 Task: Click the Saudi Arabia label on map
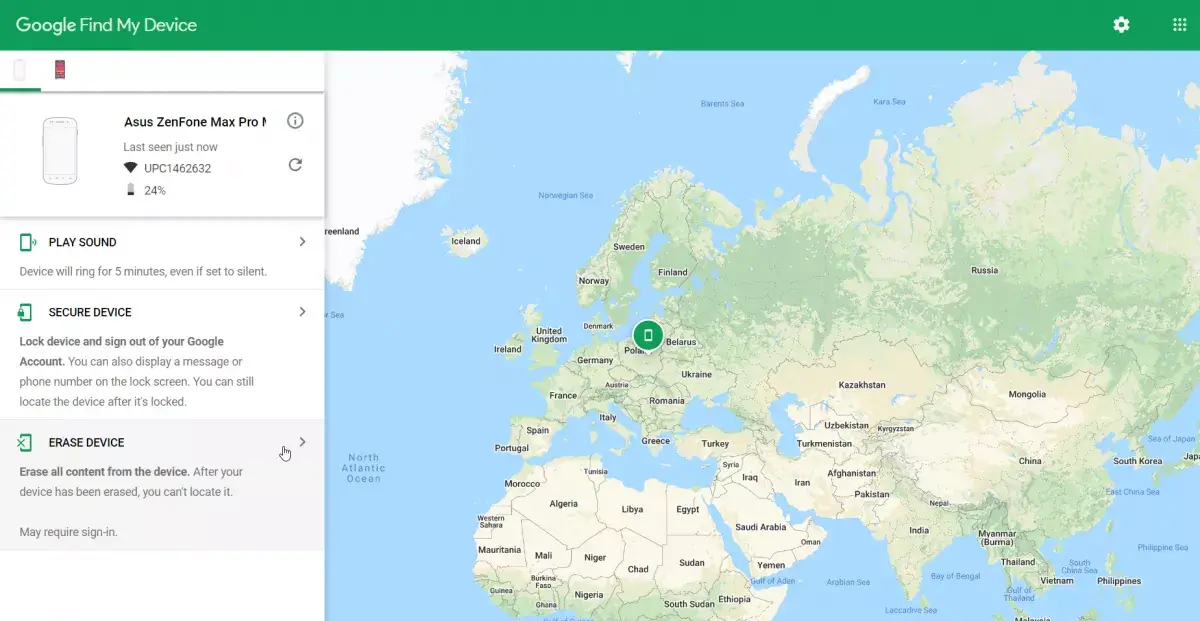point(761,527)
